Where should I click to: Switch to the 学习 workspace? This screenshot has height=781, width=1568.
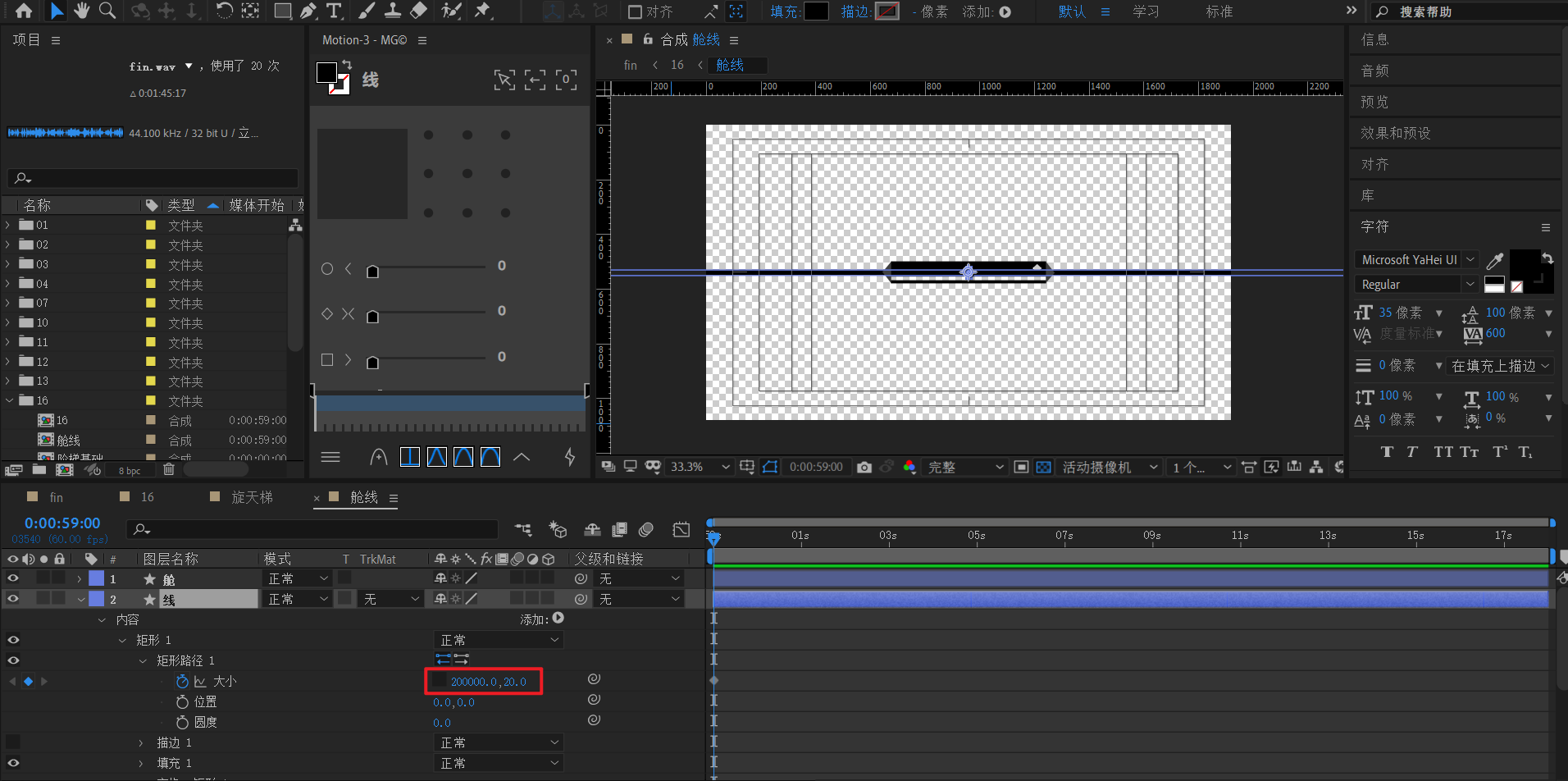tap(1146, 11)
